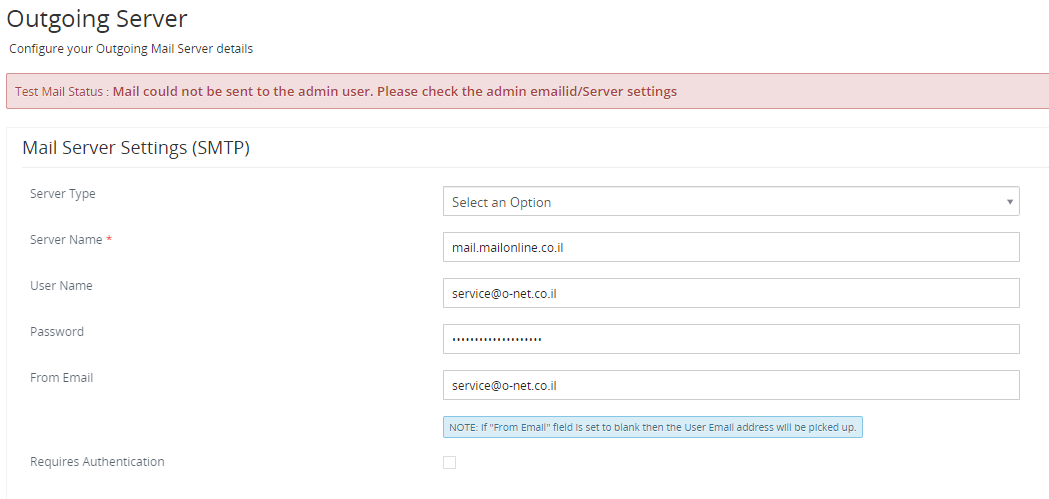The height and width of the screenshot is (499, 1049).
Task: Click the Test Mail Status label in banner
Action: tap(62, 92)
